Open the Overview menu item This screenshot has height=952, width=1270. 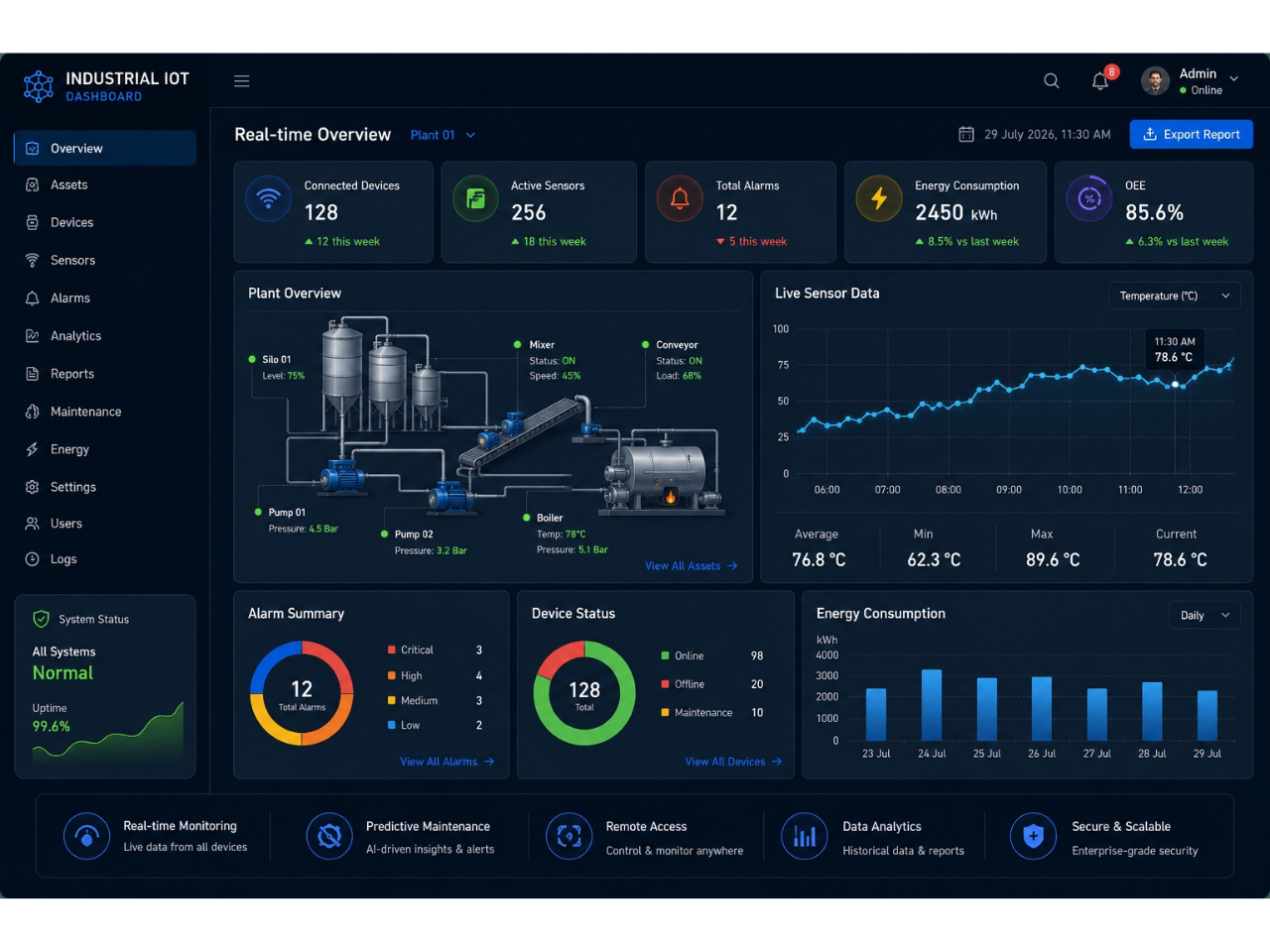pos(105,148)
